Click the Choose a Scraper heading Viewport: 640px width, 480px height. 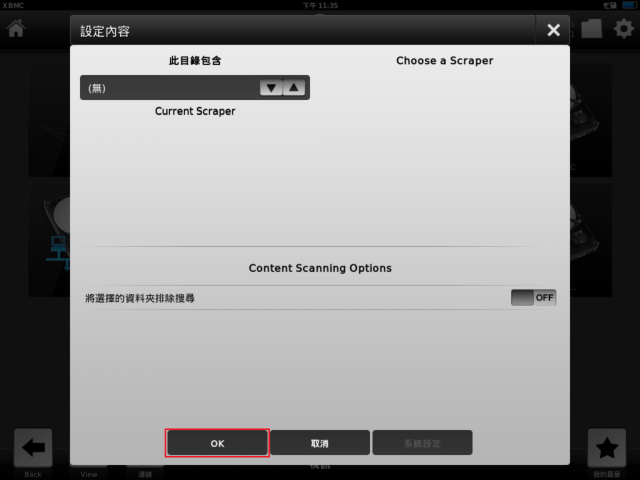coord(444,61)
